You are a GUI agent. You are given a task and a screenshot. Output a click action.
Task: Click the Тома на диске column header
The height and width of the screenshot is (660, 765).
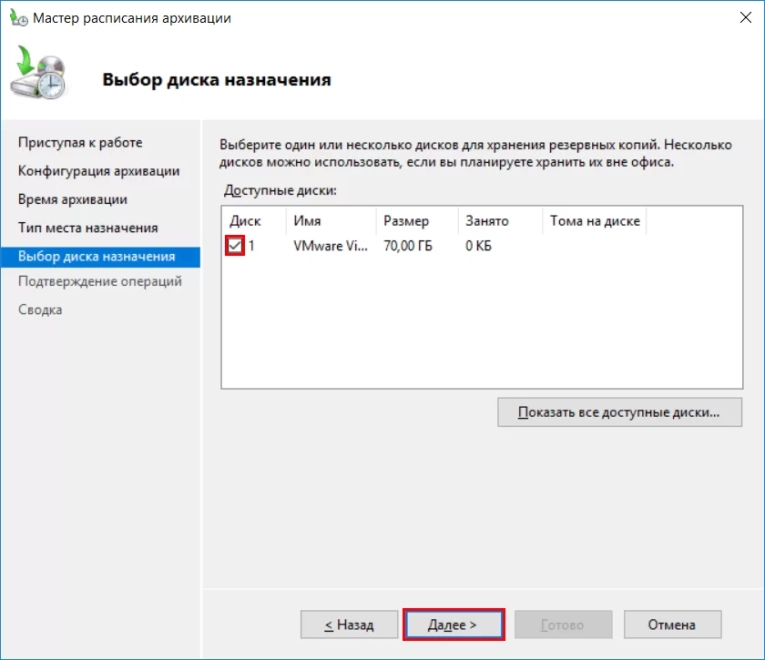pyautogui.click(x=594, y=221)
